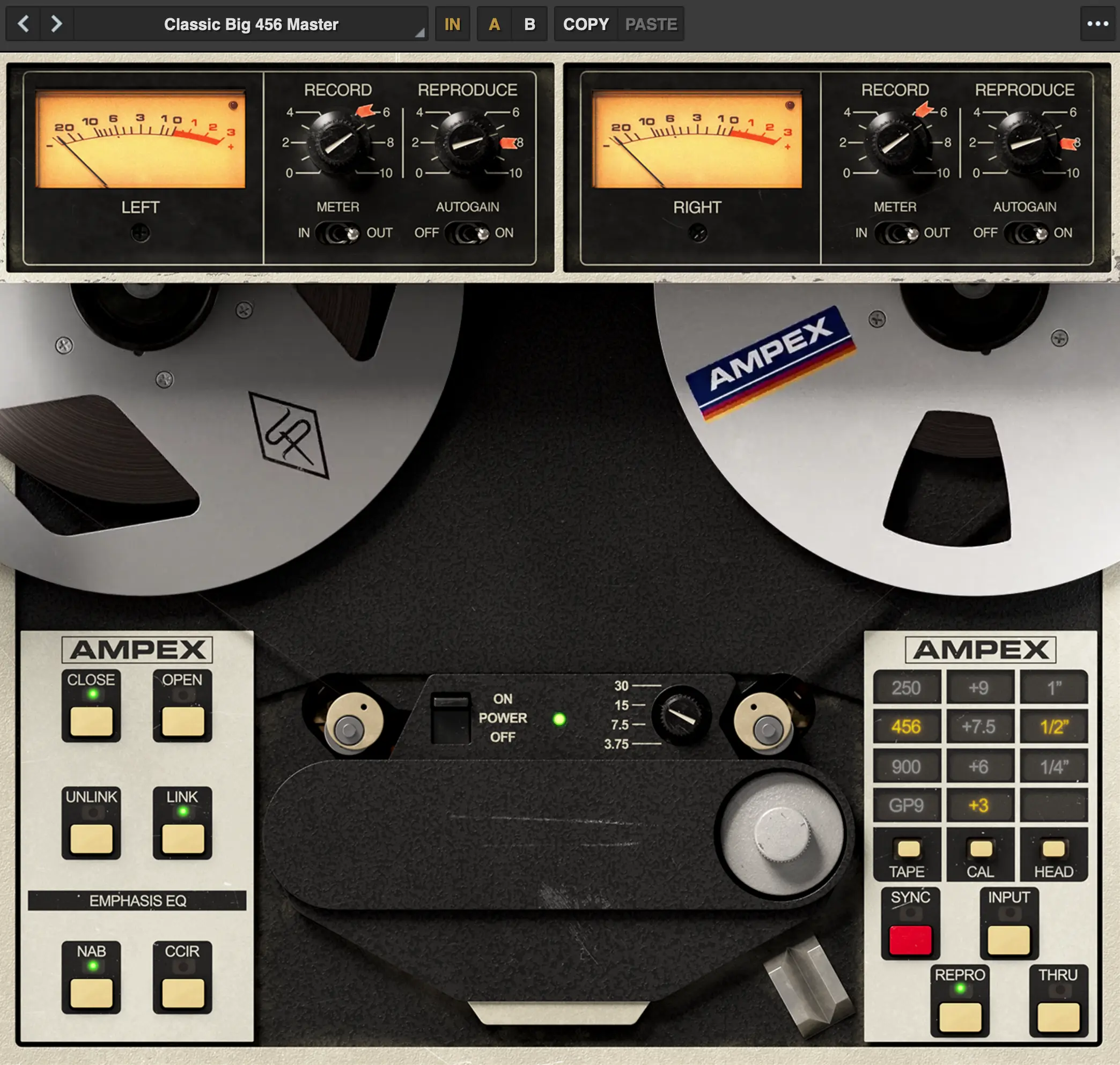Flip the POWER on/off switch

tap(451, 718)
